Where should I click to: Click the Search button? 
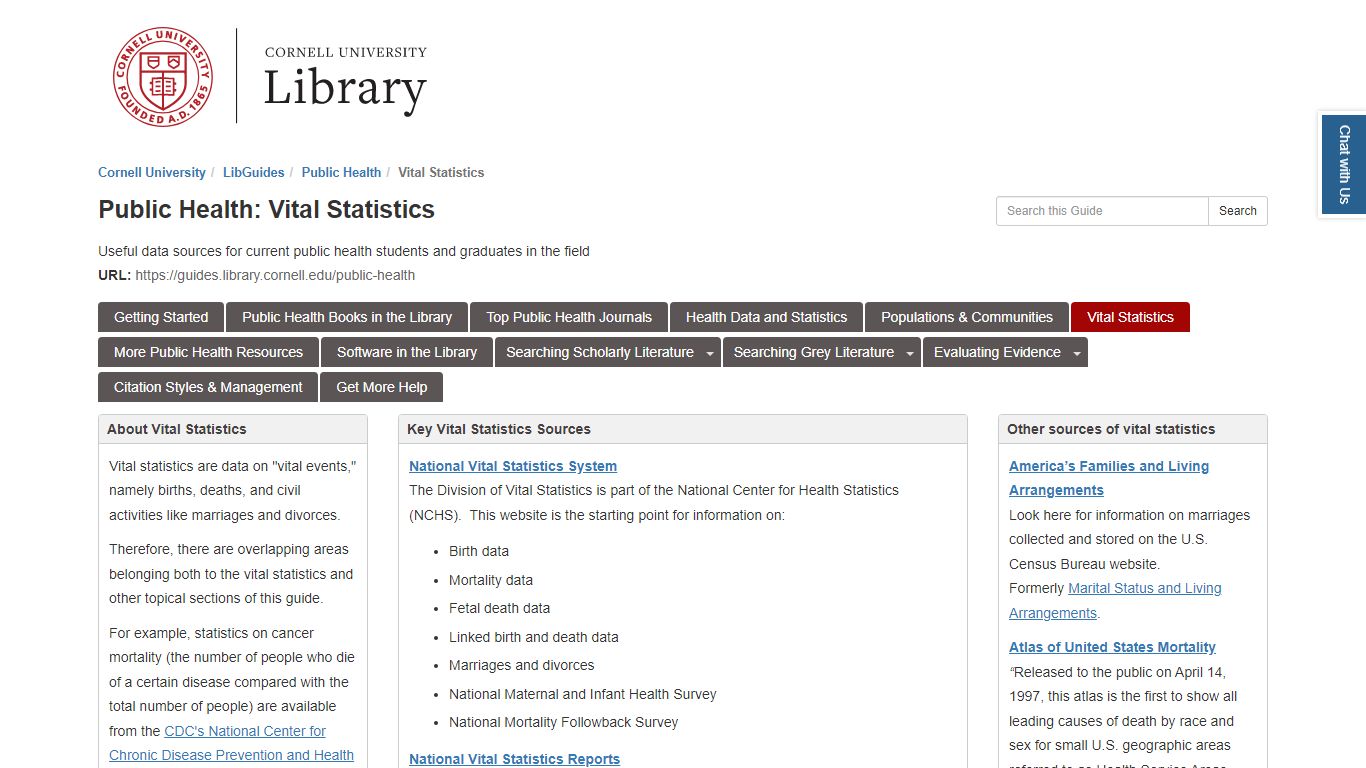pos(1238,211)
